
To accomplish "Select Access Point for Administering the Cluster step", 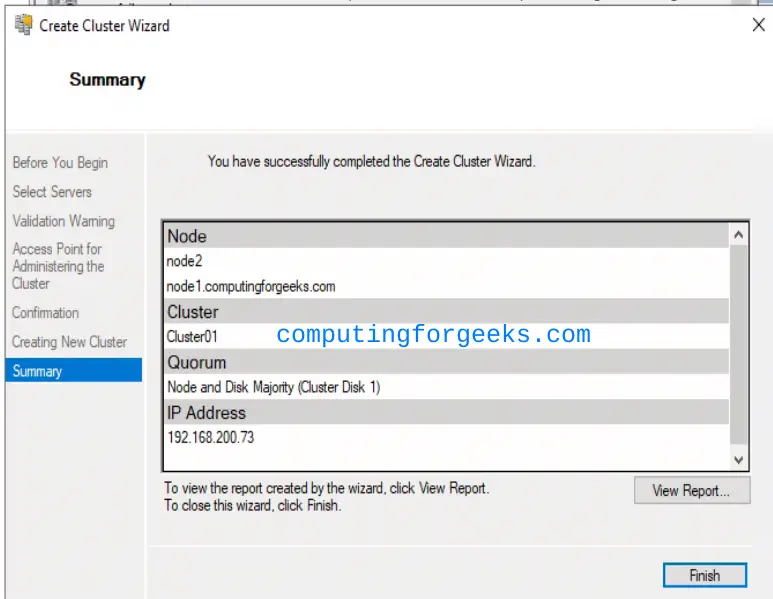I will [x=58, y=266].
